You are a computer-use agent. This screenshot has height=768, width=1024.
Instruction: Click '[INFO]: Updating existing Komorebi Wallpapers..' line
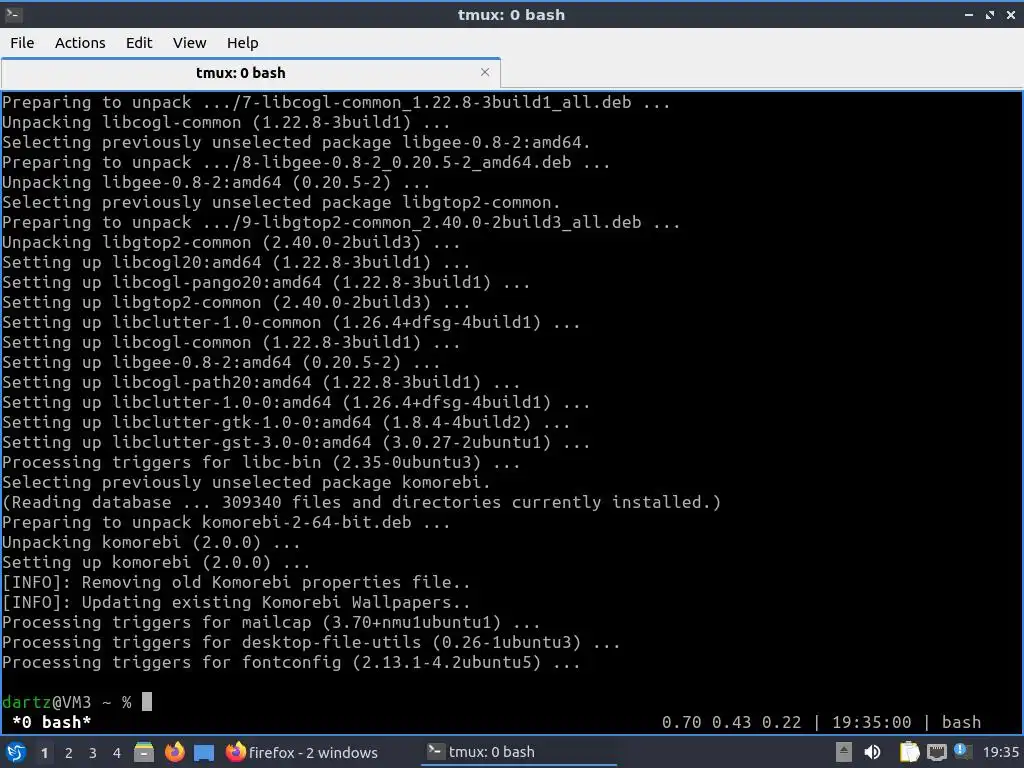coord(236,602)
